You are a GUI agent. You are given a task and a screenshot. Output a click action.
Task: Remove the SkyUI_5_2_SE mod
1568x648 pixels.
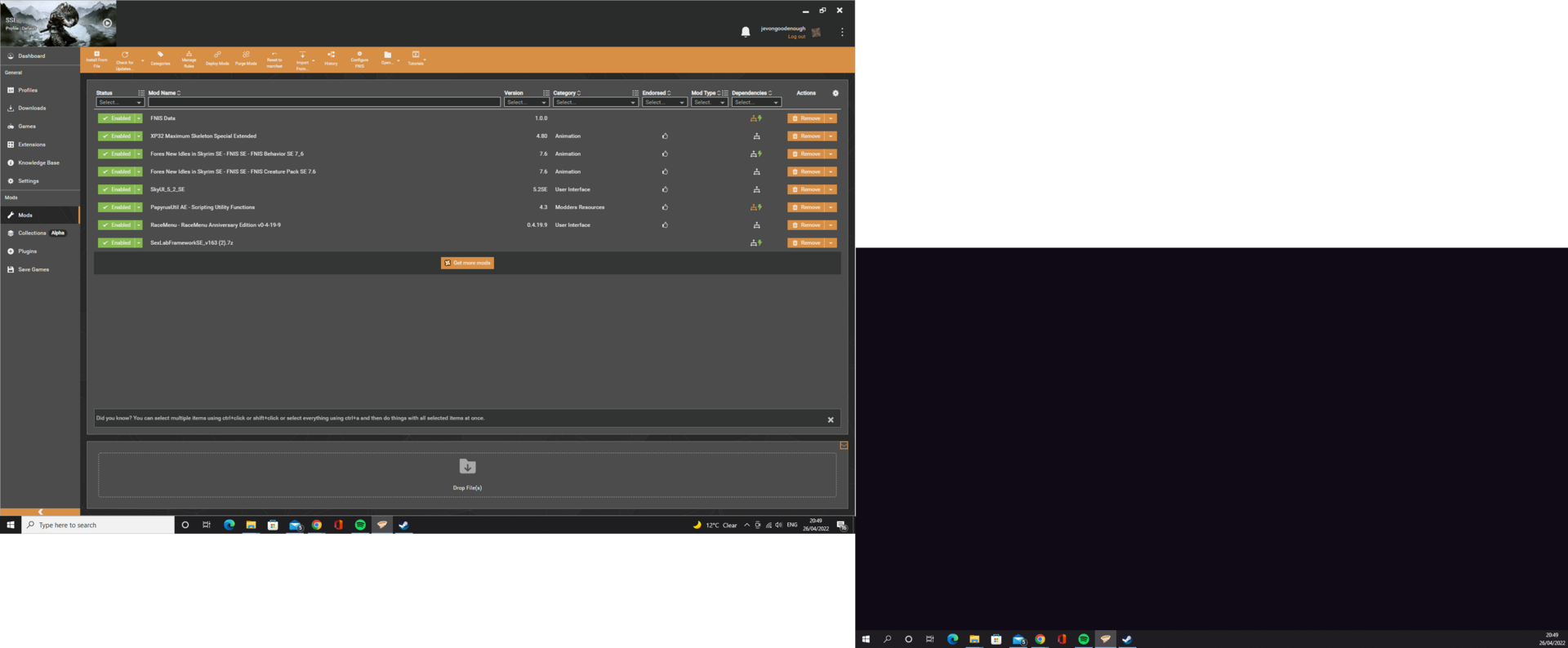point(805,189)
